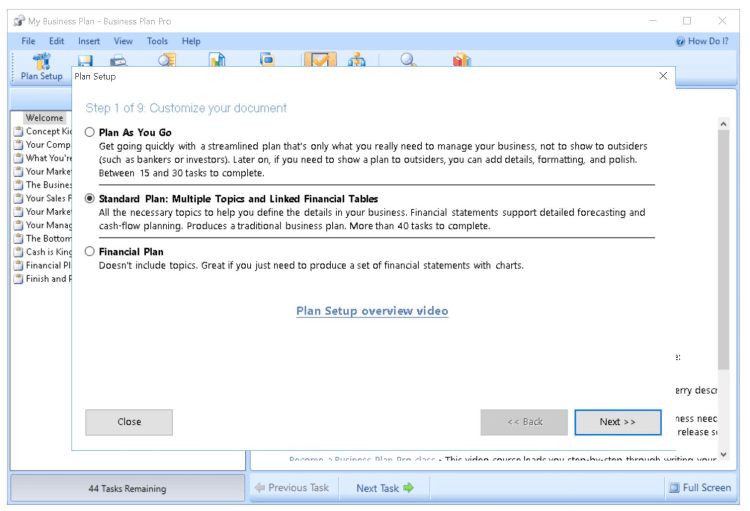Open the View menu
750x511 pixels.
[x=123, y=41]
